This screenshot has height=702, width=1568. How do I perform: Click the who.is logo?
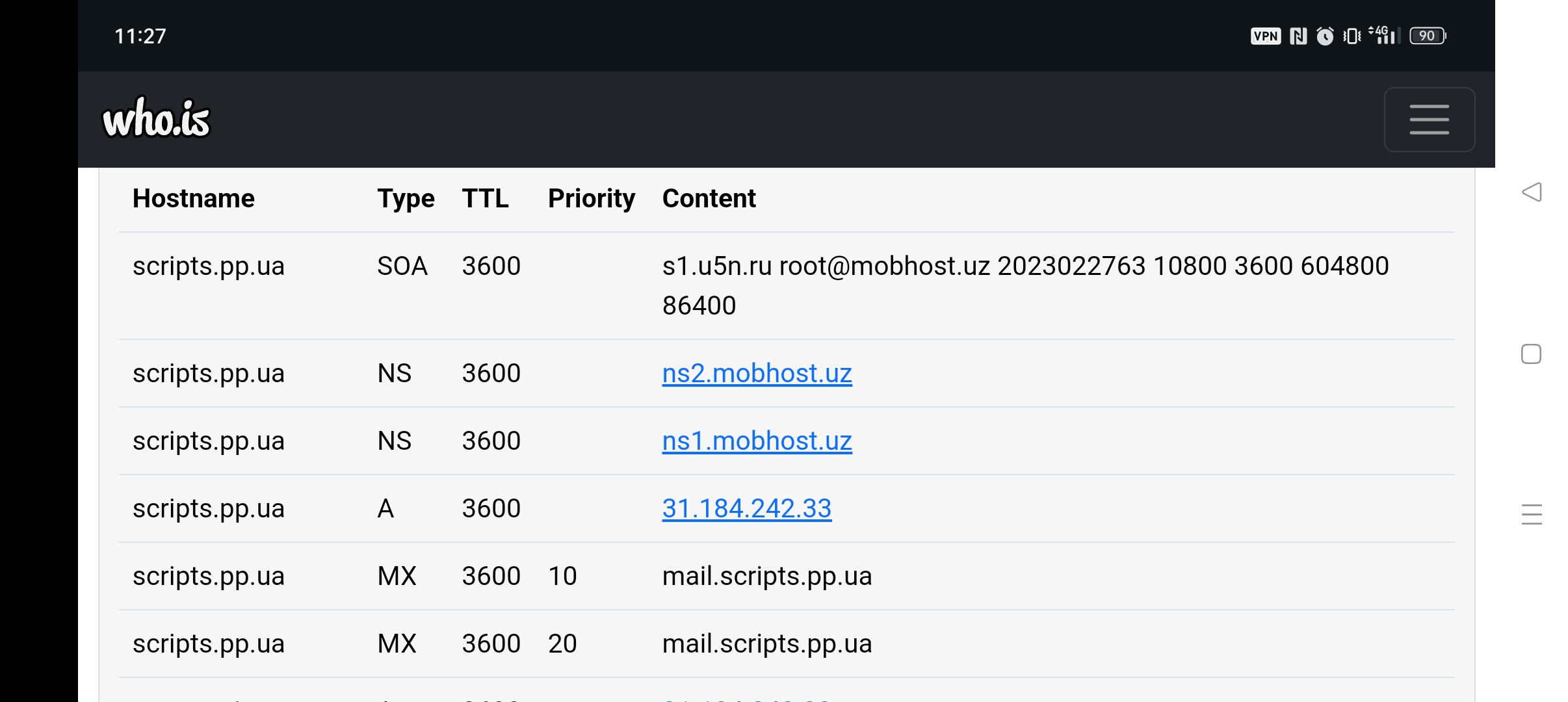(157, 118)
